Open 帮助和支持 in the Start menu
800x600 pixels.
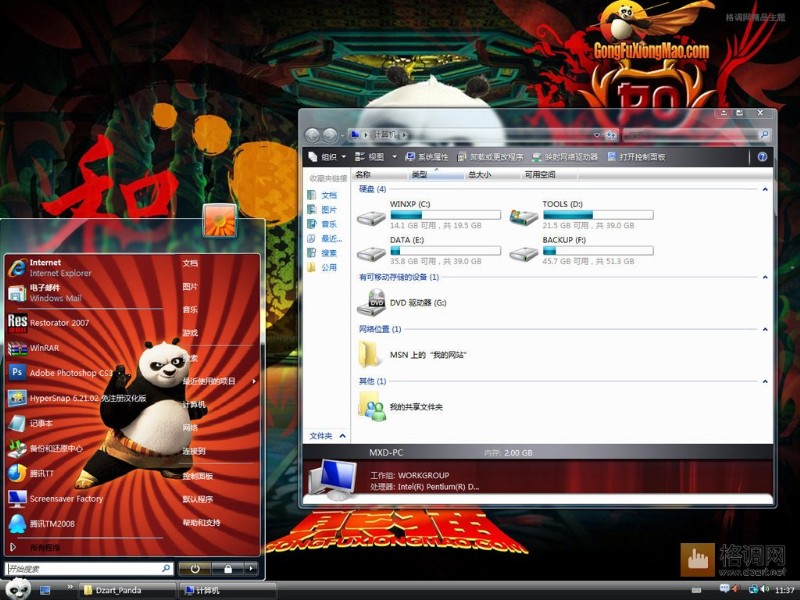point(201,522)
